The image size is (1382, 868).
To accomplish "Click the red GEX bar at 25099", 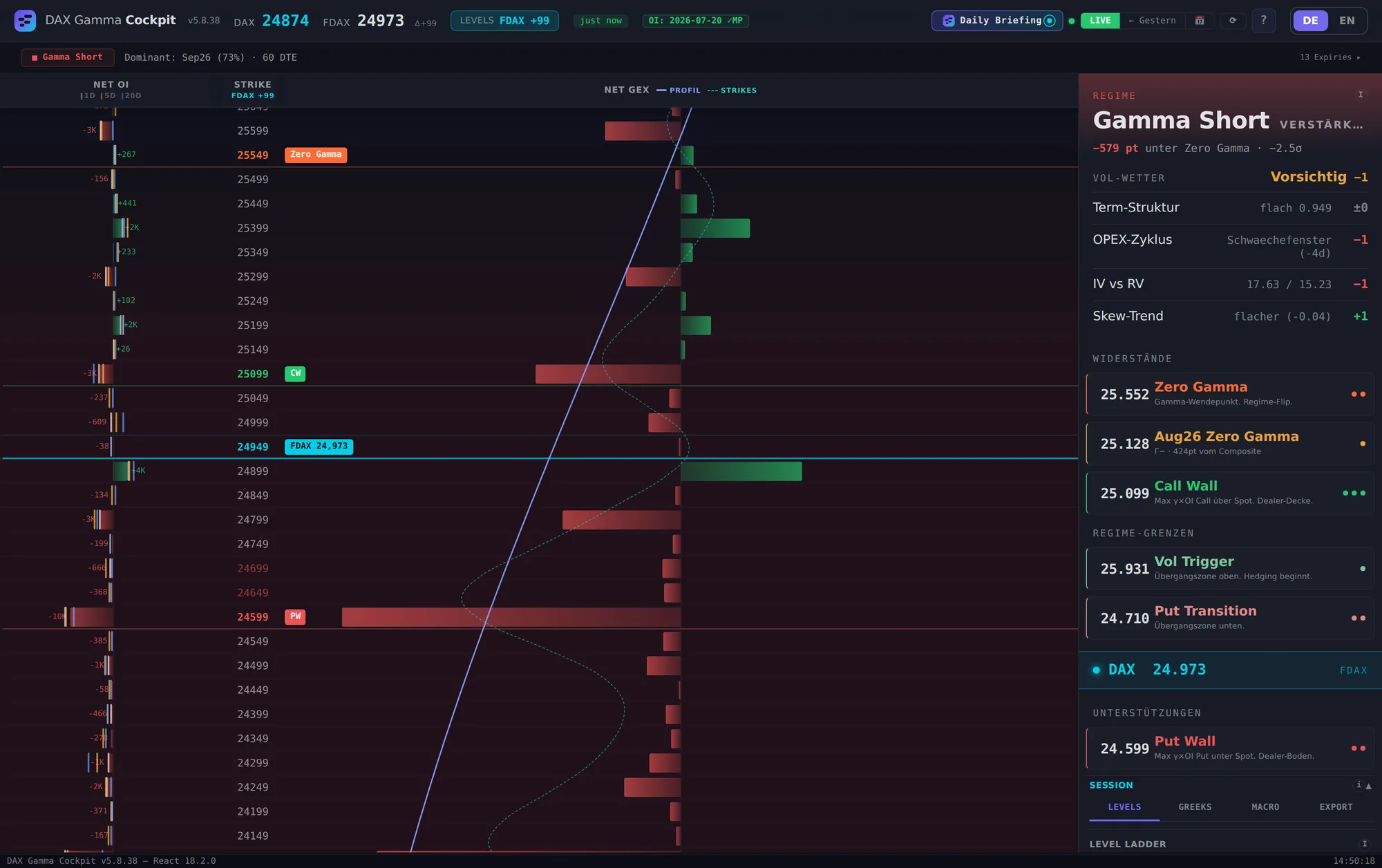I will 608,374.
